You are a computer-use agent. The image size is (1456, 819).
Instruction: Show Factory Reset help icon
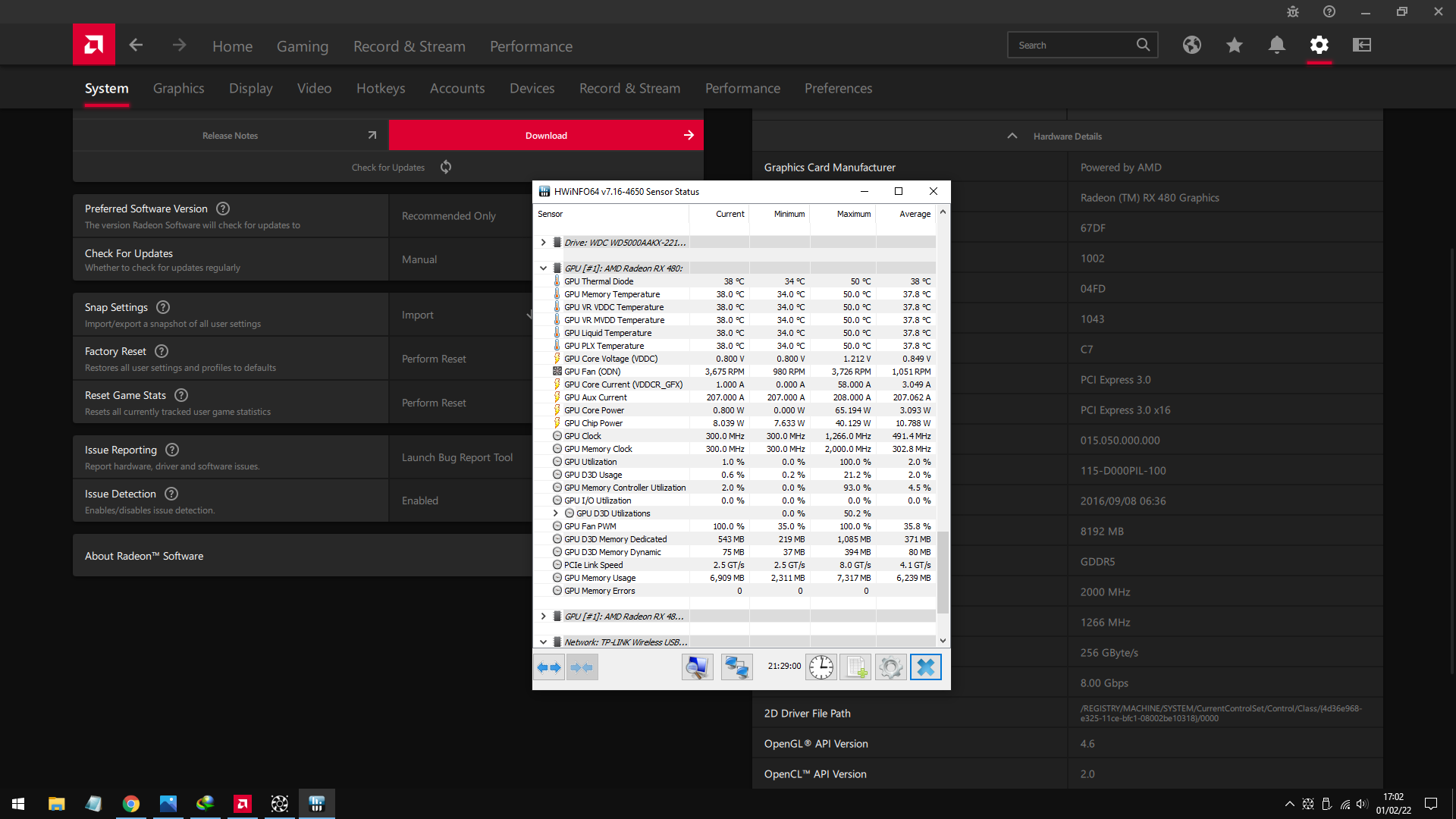pyautogui.click(x=162, y=351)
